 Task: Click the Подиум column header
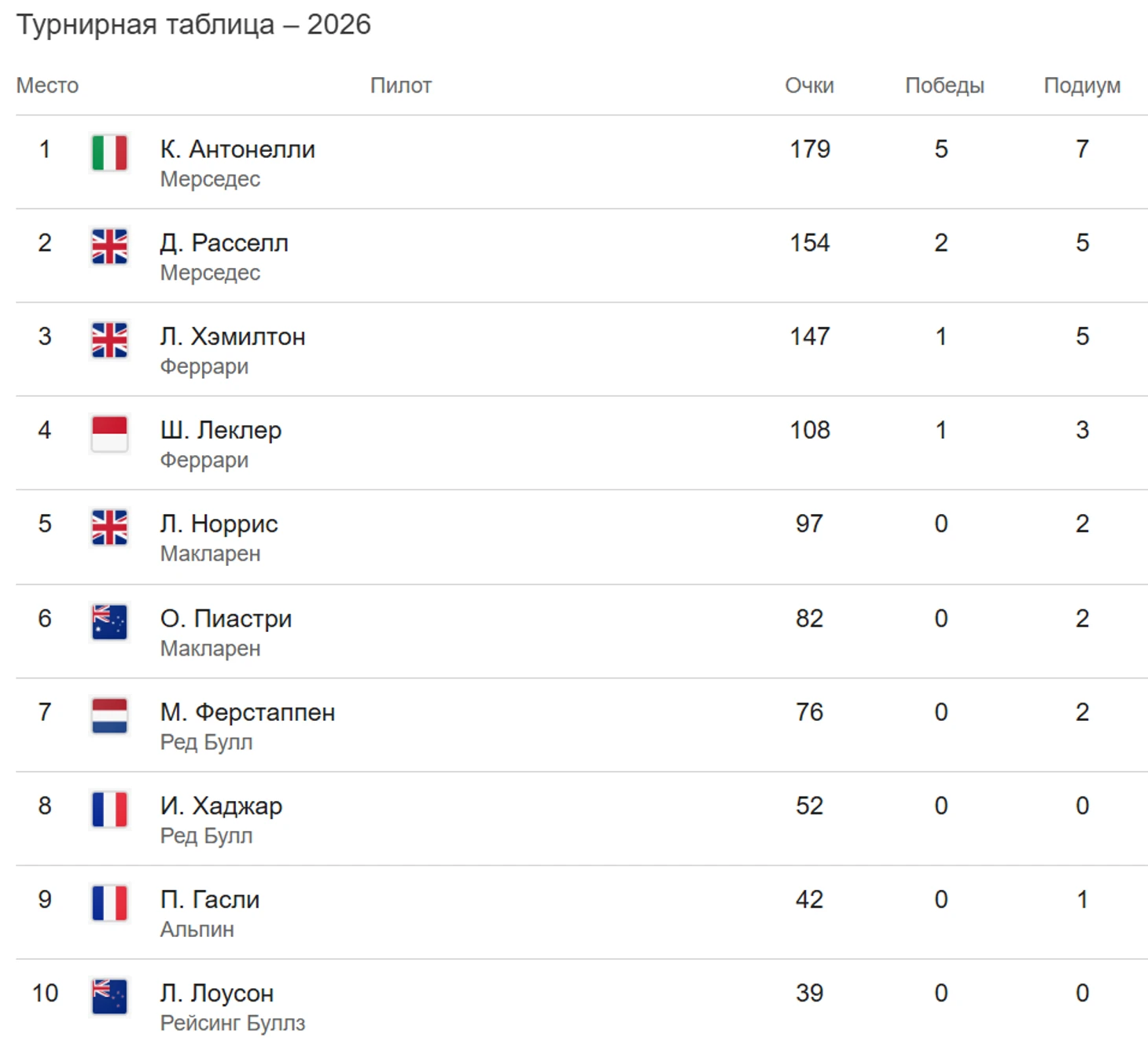[1082, 85]
